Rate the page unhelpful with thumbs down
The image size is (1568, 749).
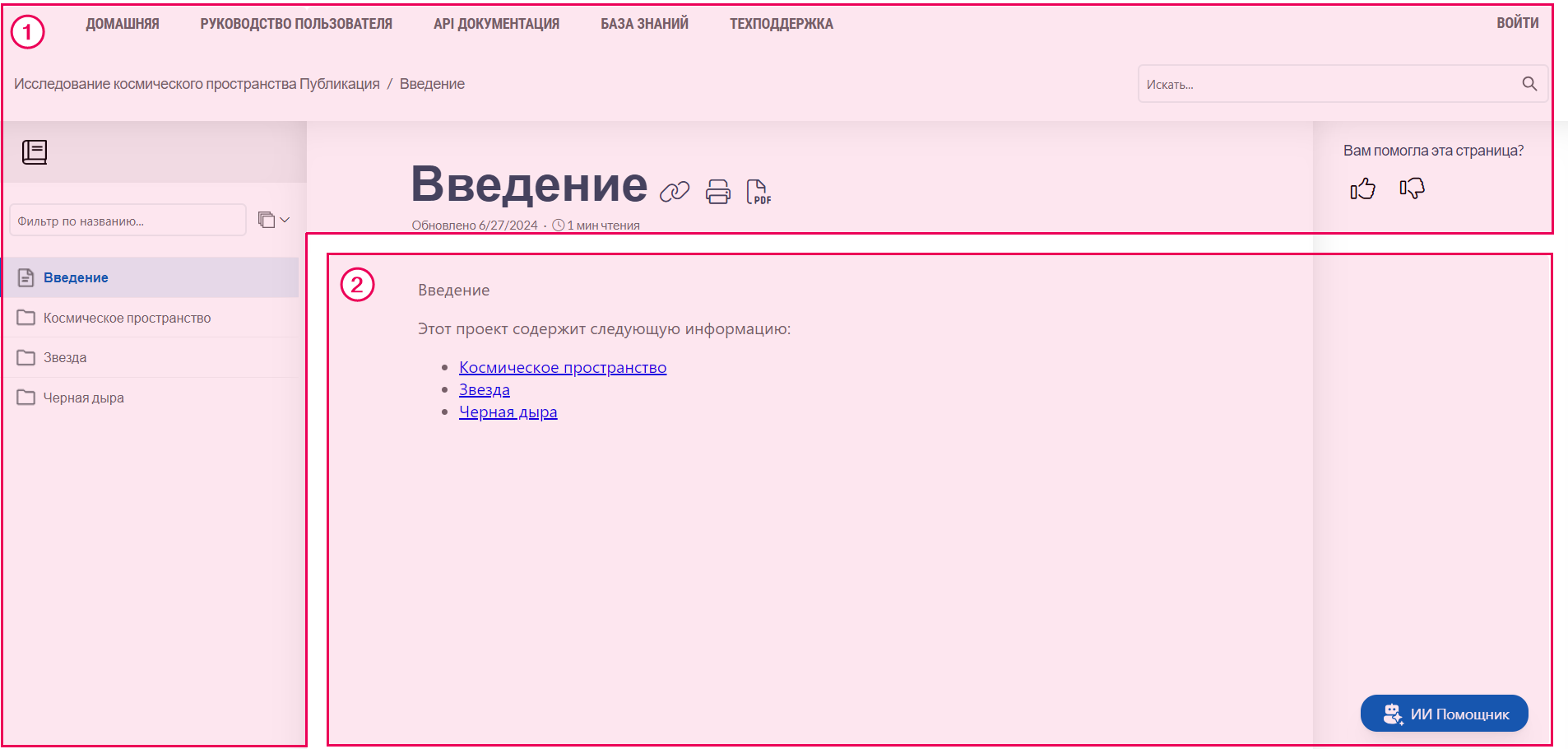1412,188
